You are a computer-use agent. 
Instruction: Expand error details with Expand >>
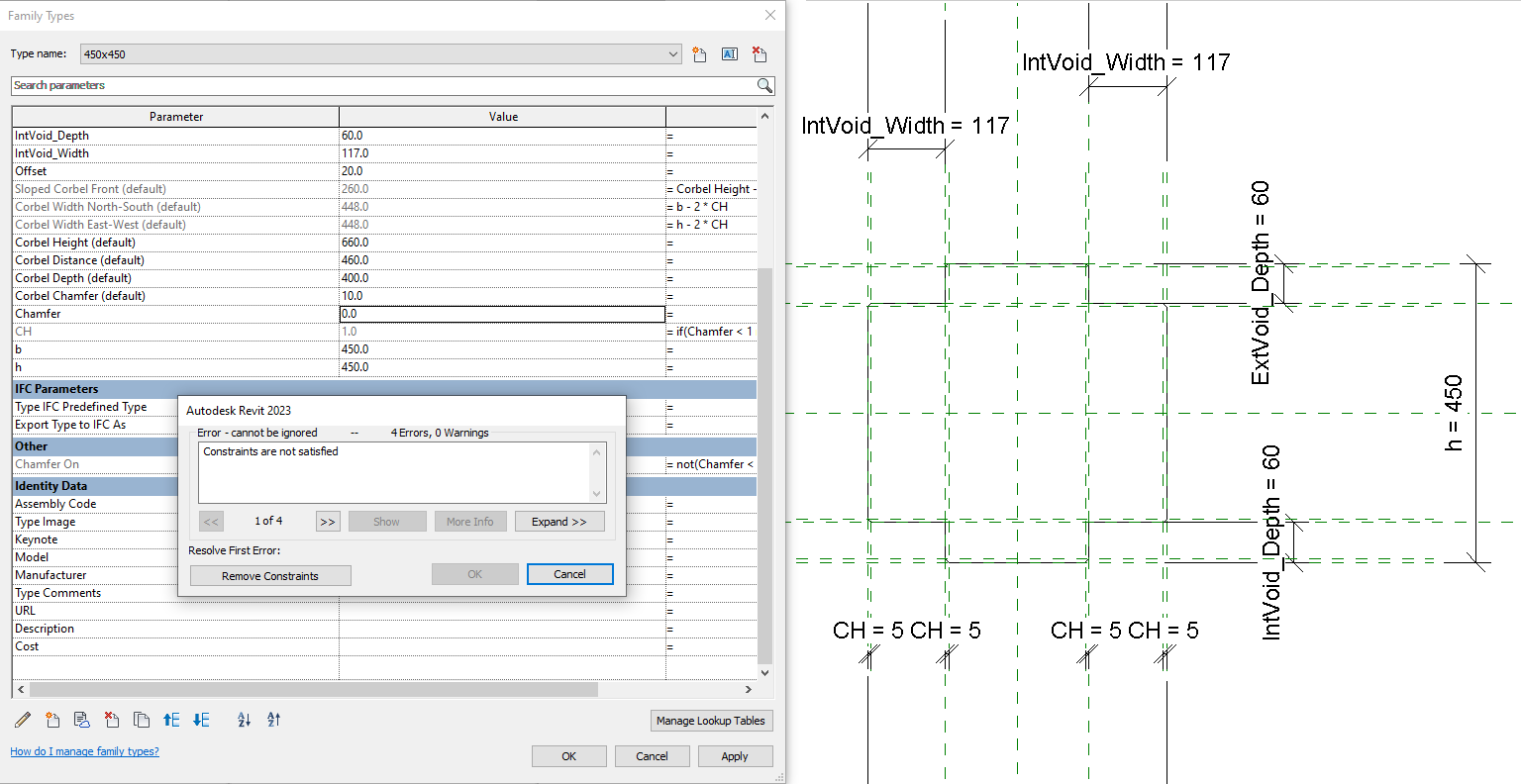[559, 521]
